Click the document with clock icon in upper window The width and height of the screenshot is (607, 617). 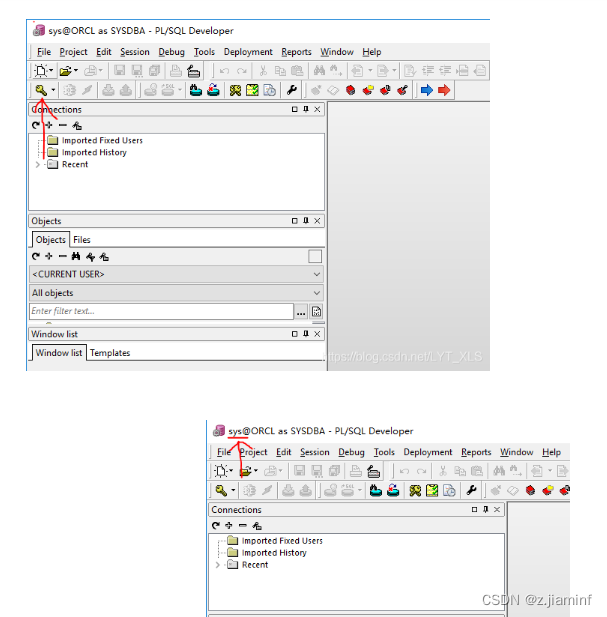[x=269, y=90]
